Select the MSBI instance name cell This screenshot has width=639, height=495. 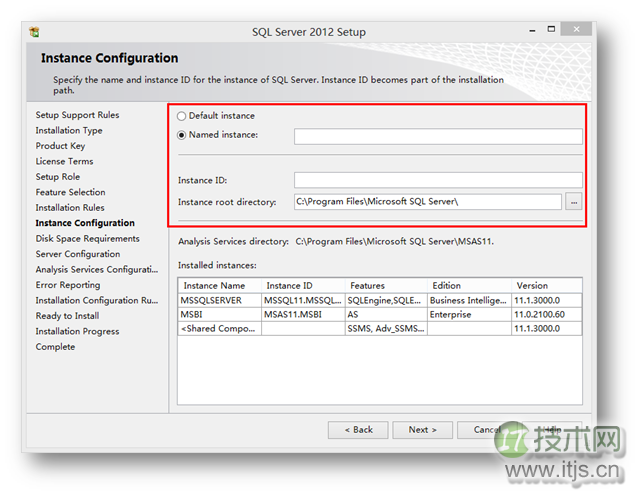220,315
